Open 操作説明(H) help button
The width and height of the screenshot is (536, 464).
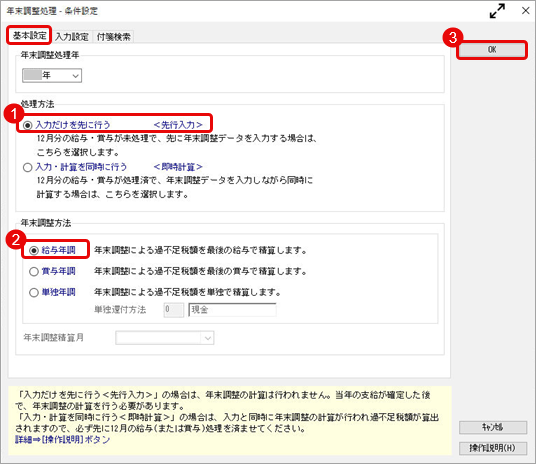pos(493,448)
